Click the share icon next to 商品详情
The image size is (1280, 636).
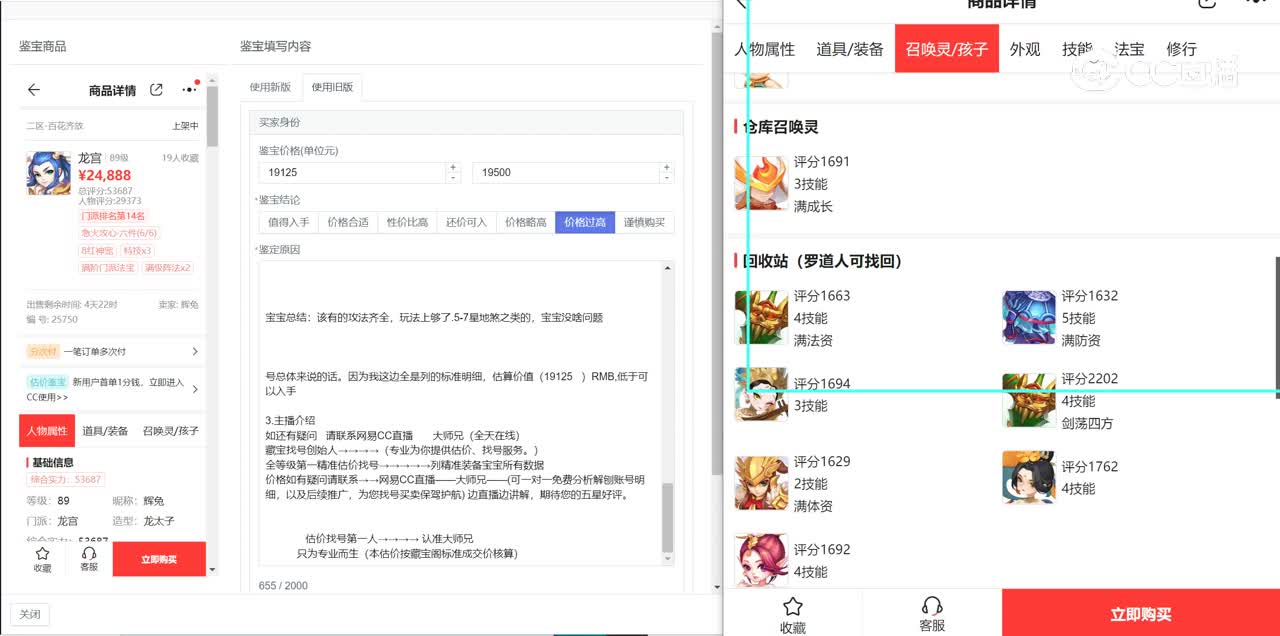[x=156, y=90]
